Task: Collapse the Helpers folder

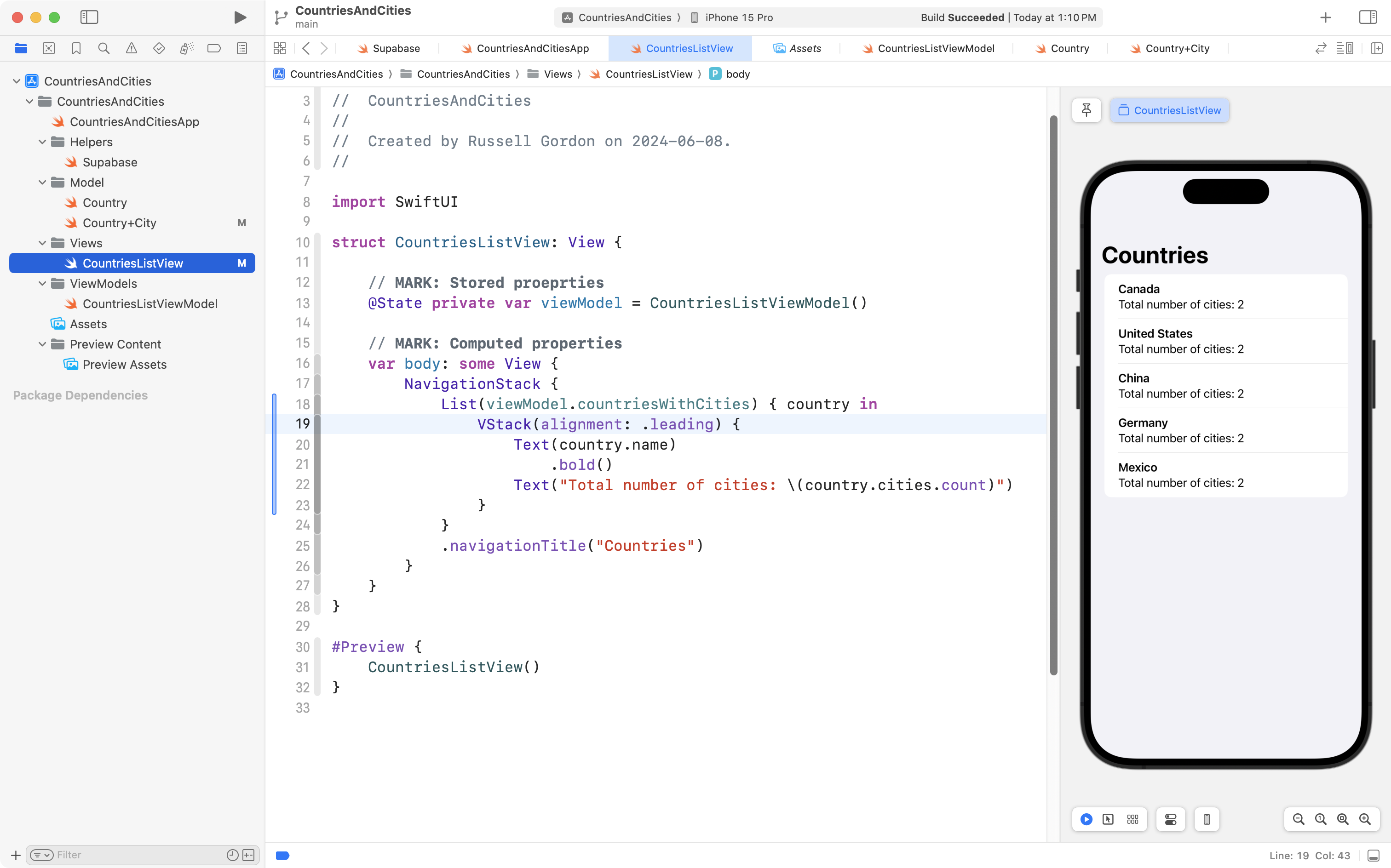Action: (x=42, y=142)
